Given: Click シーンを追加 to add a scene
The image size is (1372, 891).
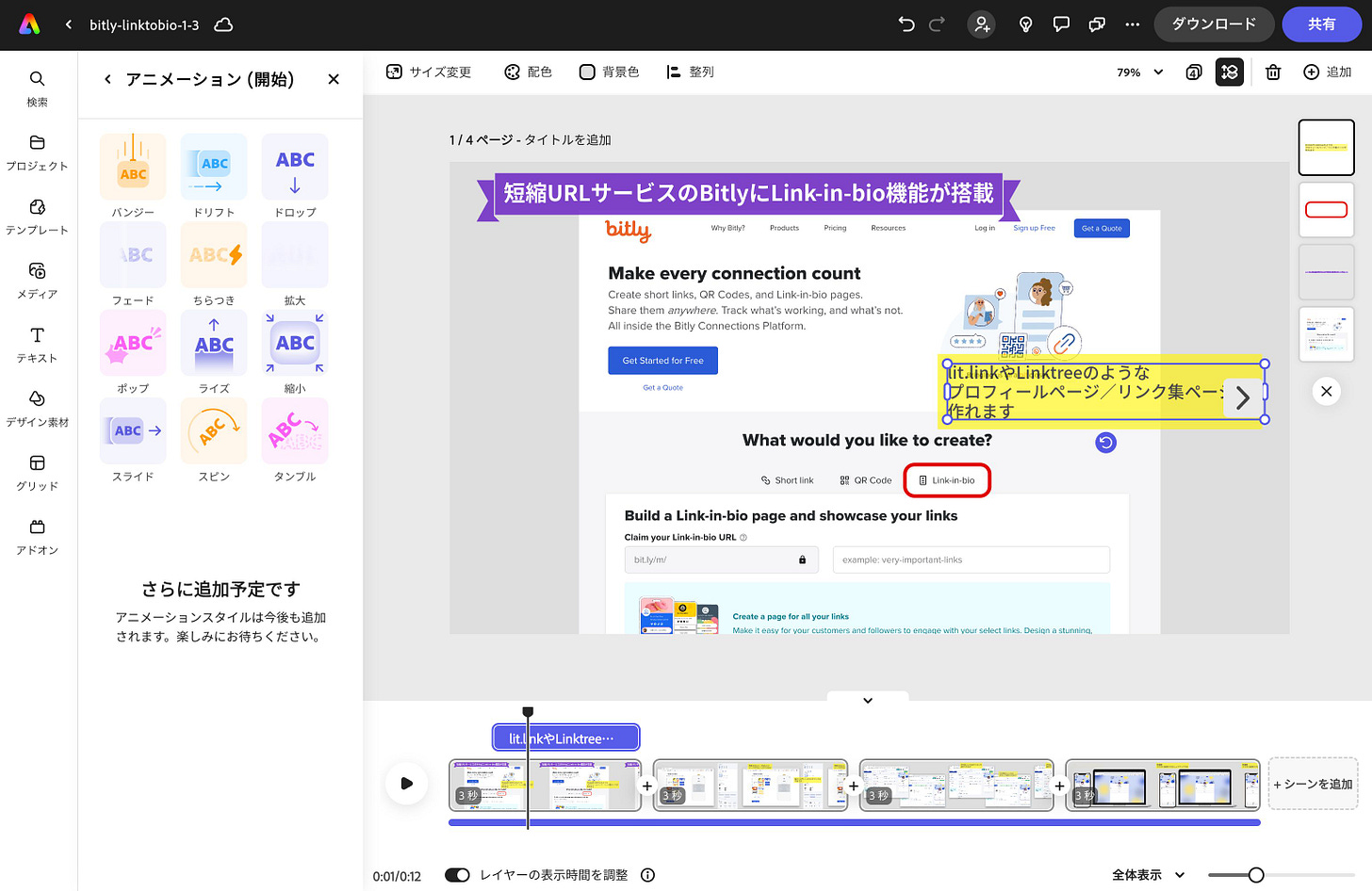Looking at the screenshot, I should [1313, 784].
